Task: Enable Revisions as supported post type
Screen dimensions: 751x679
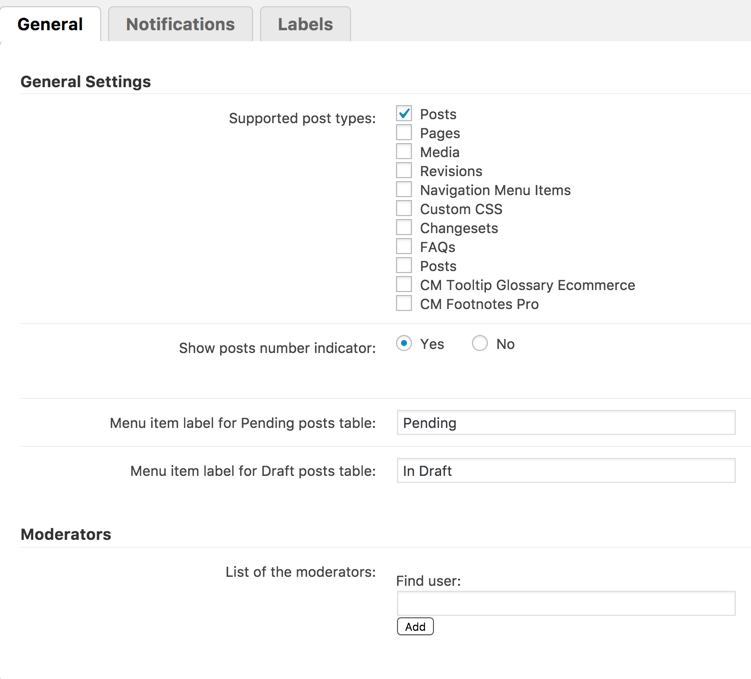Action: [404, 171]
